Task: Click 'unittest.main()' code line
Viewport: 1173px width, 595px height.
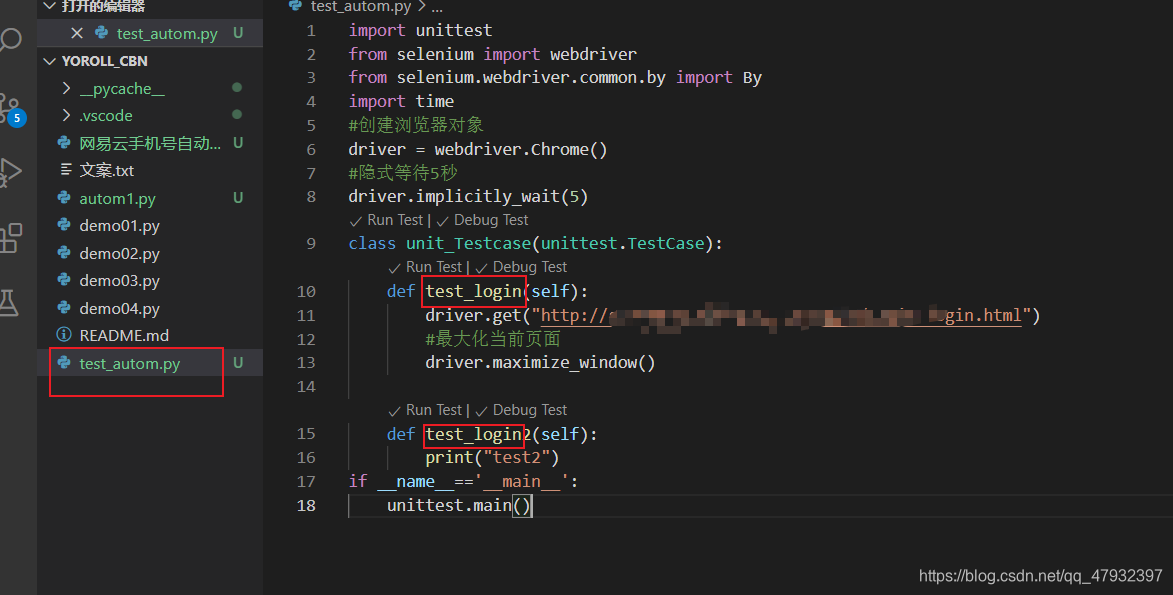Action: coord(459,506)
